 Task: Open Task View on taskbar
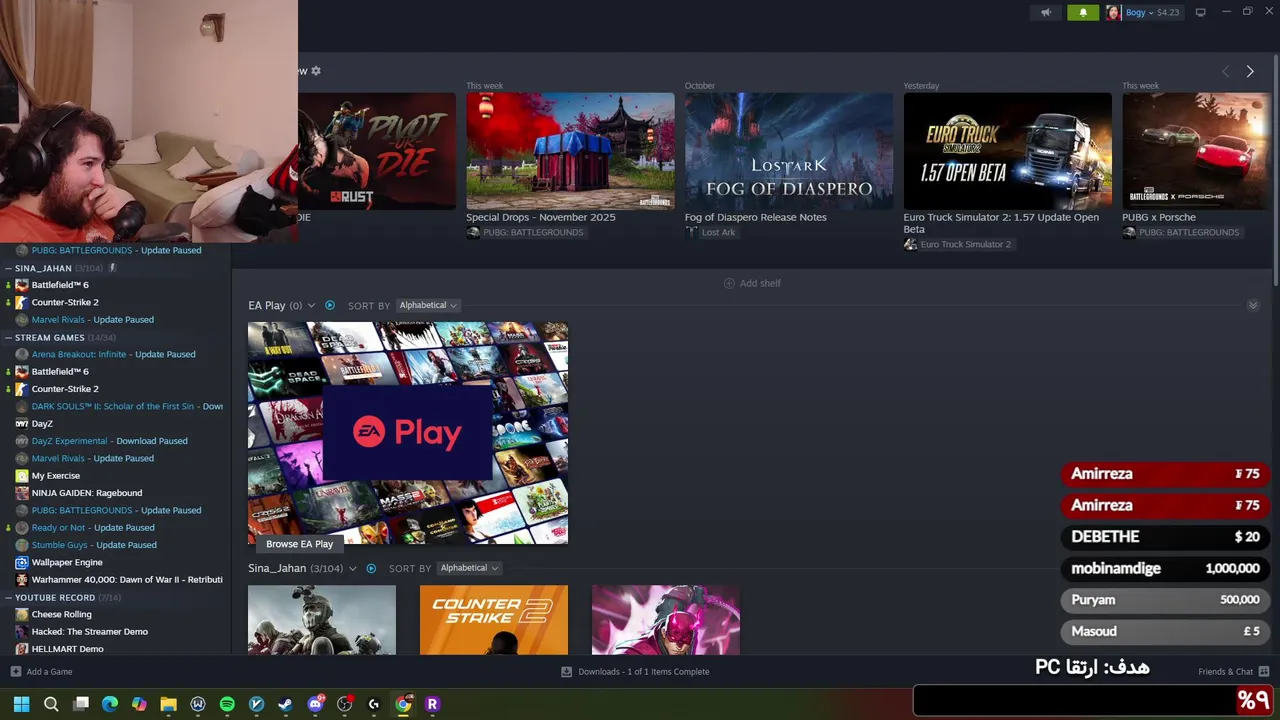click(x=81, y=704)
